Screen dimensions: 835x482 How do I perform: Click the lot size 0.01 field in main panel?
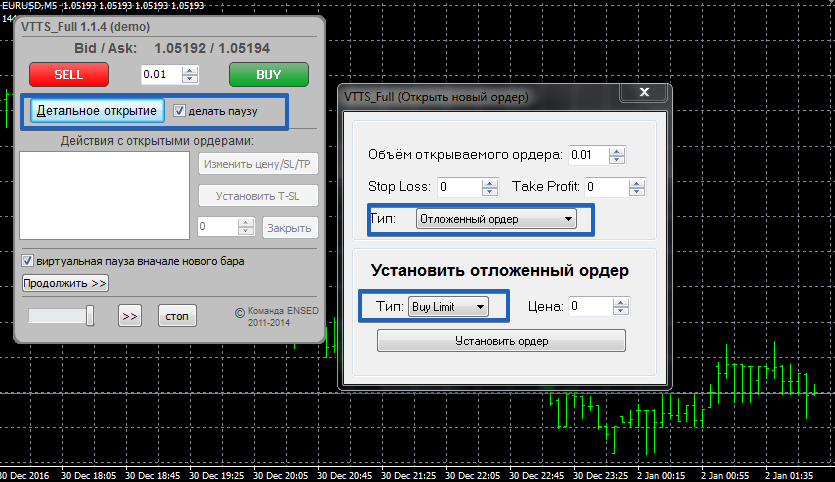161,75
